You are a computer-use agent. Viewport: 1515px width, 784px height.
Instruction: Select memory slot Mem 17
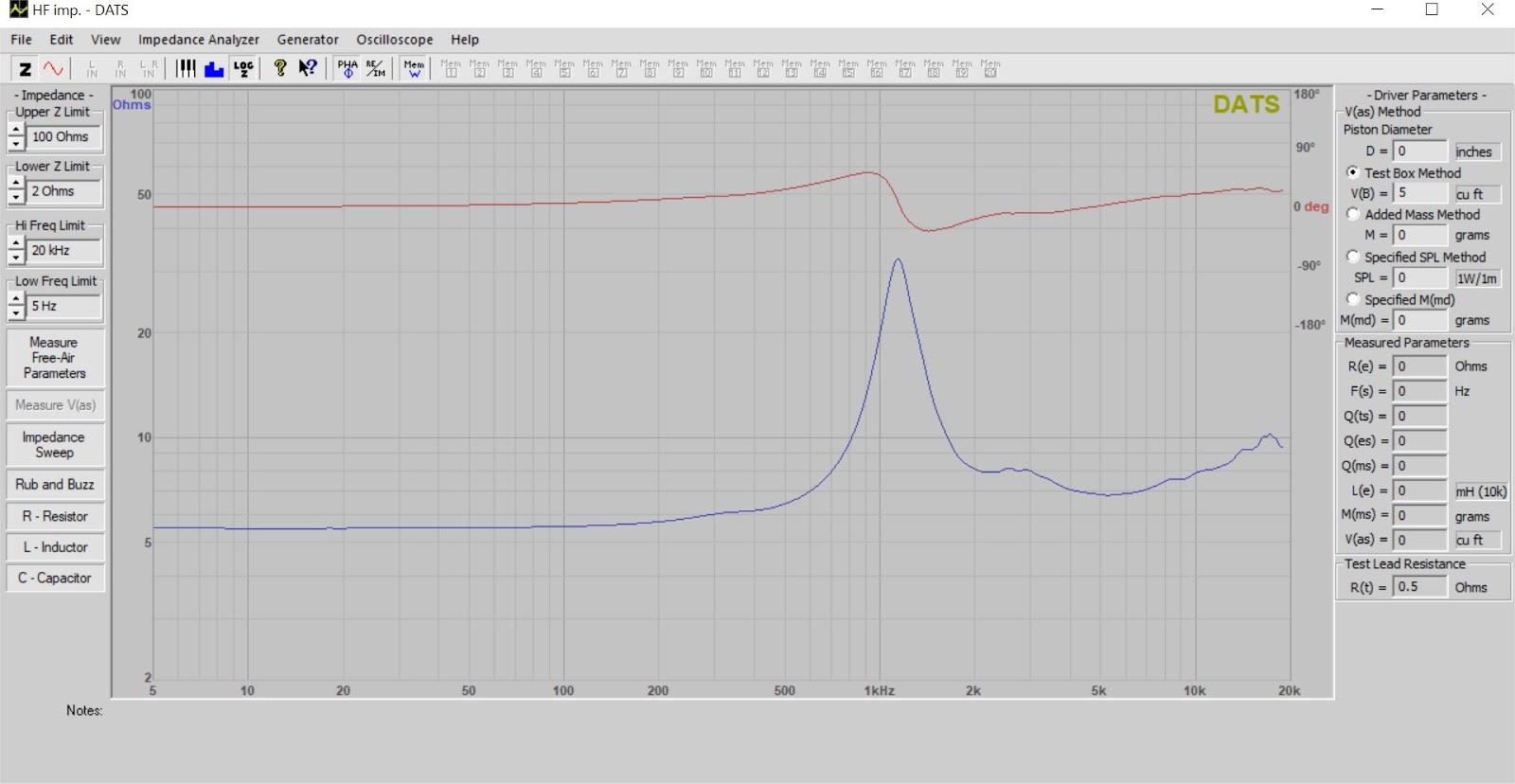pyautogui.click(x=905, y=68)
